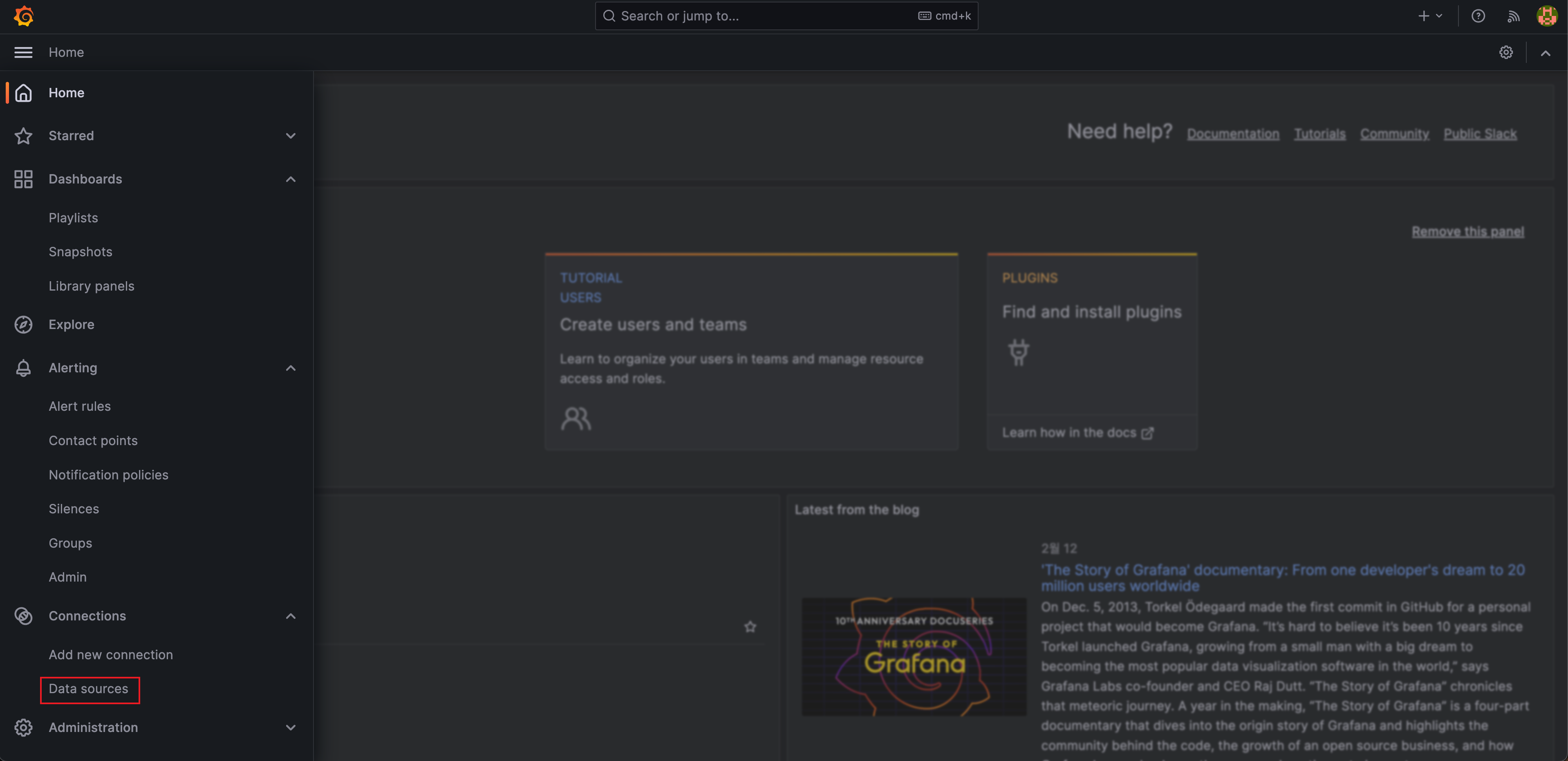Click the Explore compass icon
The height and width of the screenshot is (761, 1568).
(23, 325)
